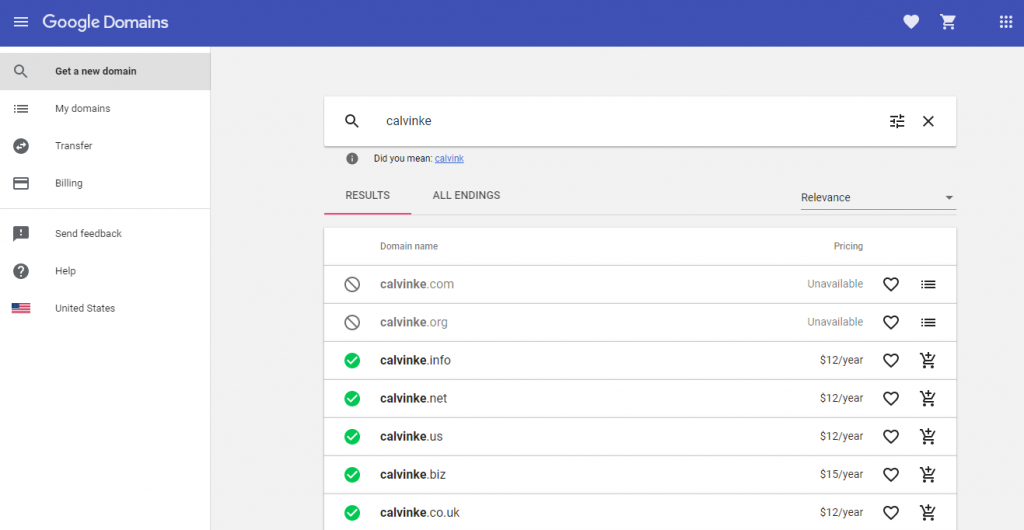Open My domains in sidebar
This screenshot has width=1024, height=530.
click(x=105, y=108)
